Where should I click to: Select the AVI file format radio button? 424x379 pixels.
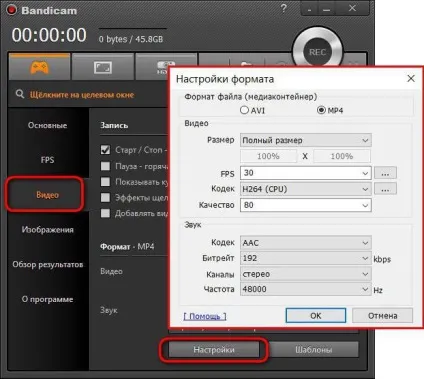(x=244, y=110)
